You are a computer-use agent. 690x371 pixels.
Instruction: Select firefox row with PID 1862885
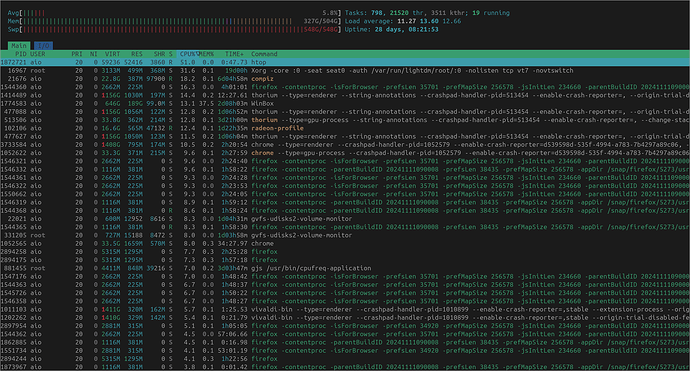pyautogui.click(x=345, y=342)
